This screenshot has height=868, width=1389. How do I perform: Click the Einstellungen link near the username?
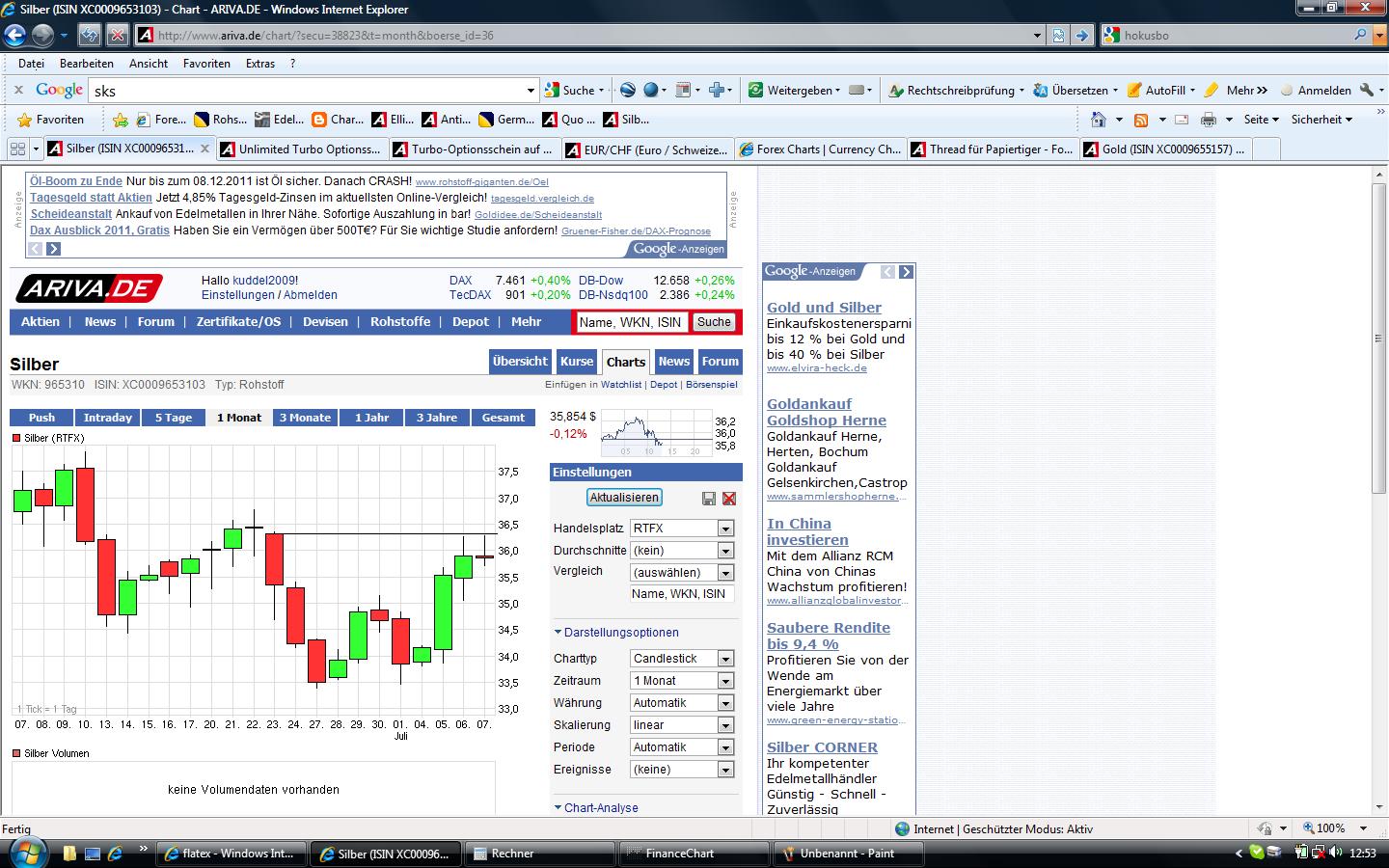pyautogui.click(x=238, y=295)
